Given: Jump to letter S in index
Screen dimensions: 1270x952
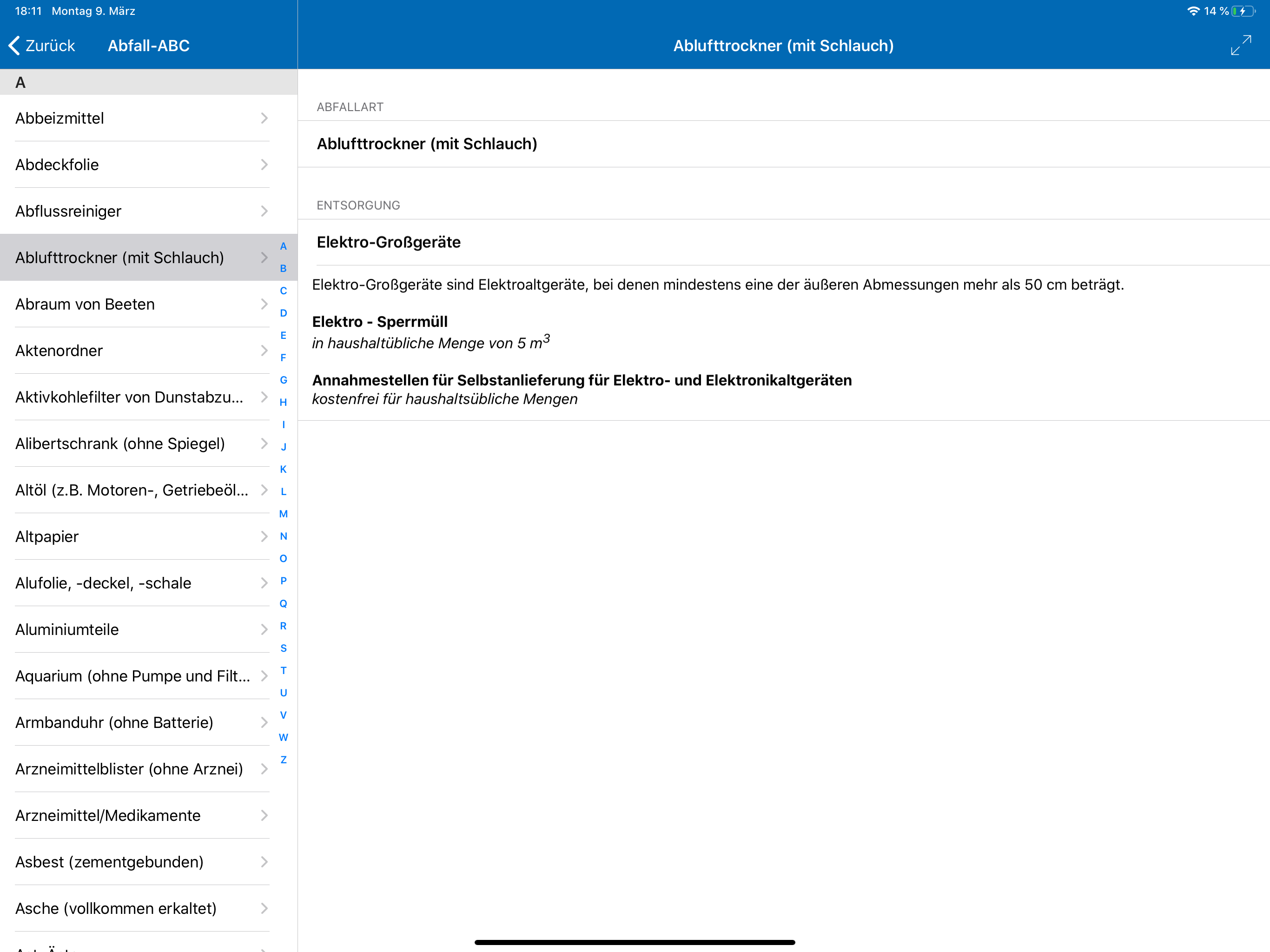Looking at the screenshot, I should [x=283, y=648].
